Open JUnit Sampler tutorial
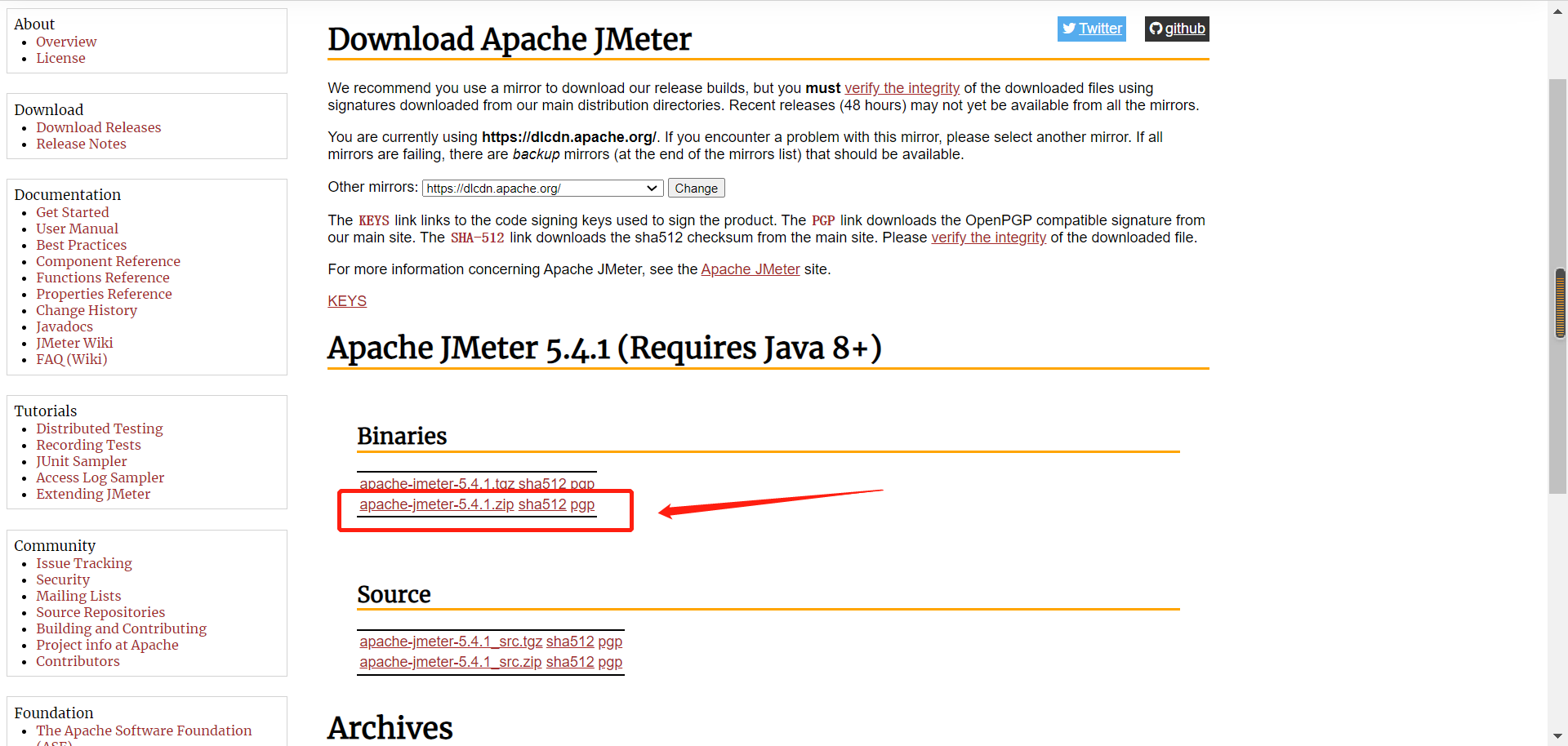The image size is (1568, 746). pyautogui.click(x=82, y=461)
